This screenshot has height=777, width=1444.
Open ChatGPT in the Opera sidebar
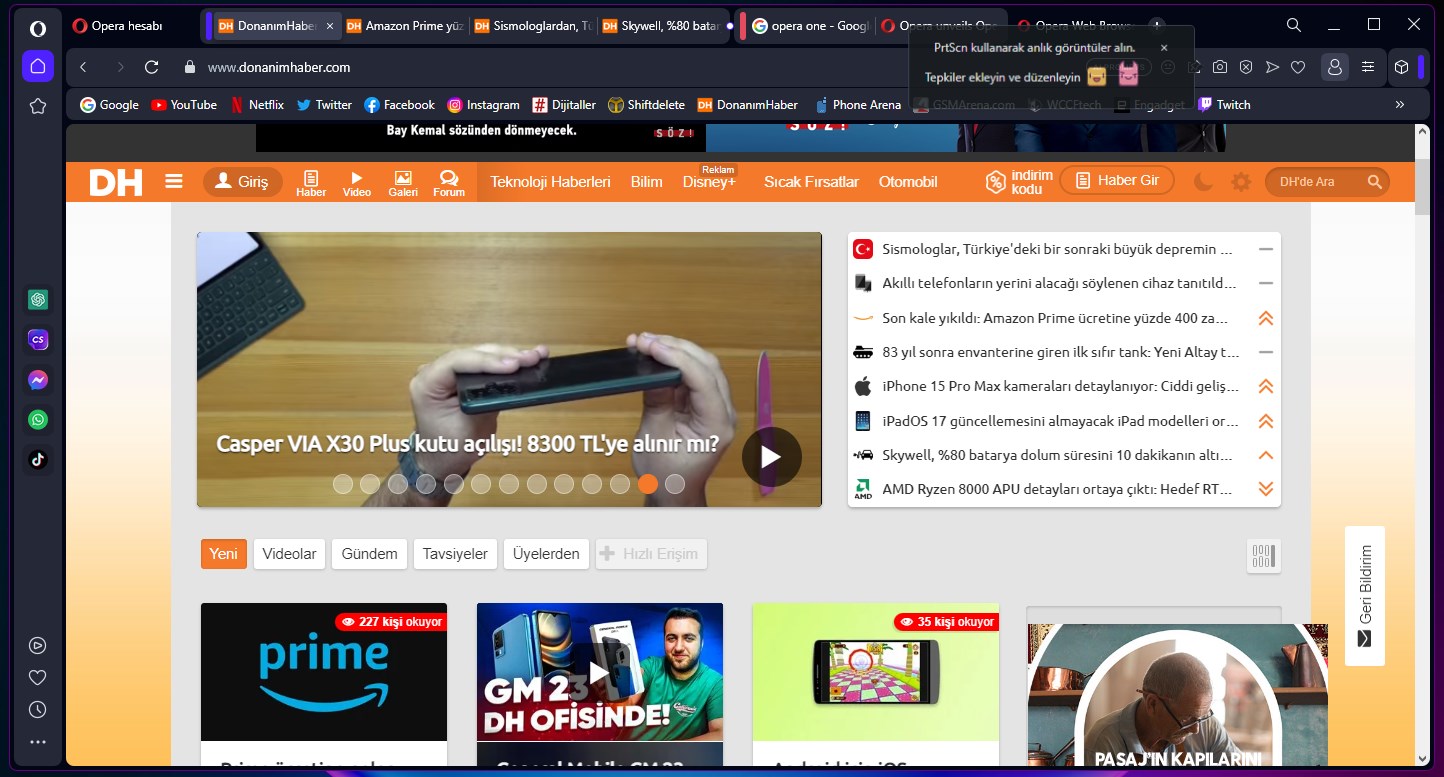[38, 300]
